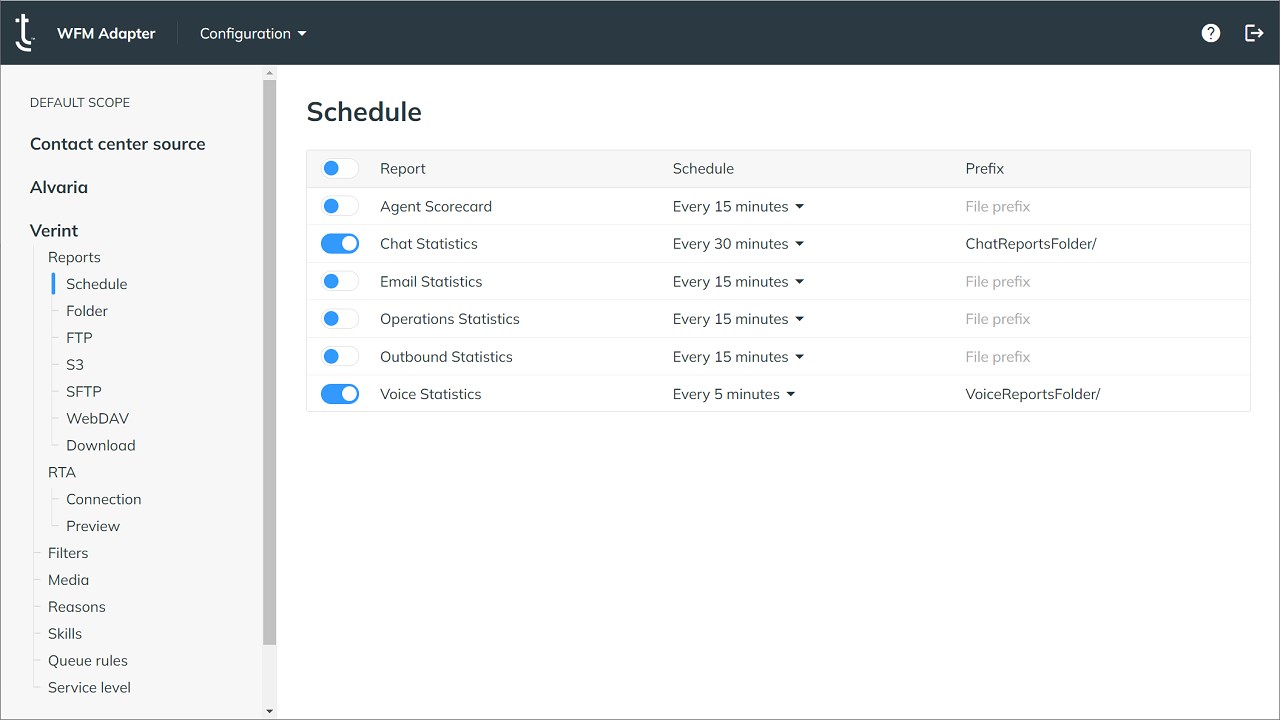1280x720 pixels.
Task: Open Contact center source section
Action: click(x=118, y=144)
